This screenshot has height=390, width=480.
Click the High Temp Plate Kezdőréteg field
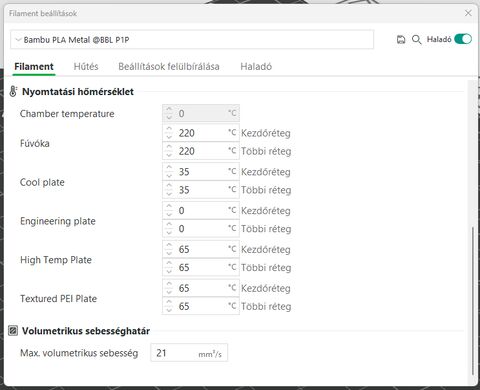(201, 249)
